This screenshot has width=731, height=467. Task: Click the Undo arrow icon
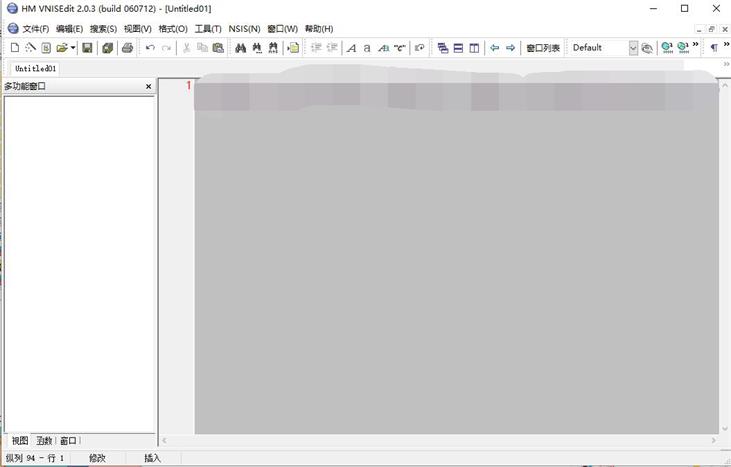click(x=150, y=48)
